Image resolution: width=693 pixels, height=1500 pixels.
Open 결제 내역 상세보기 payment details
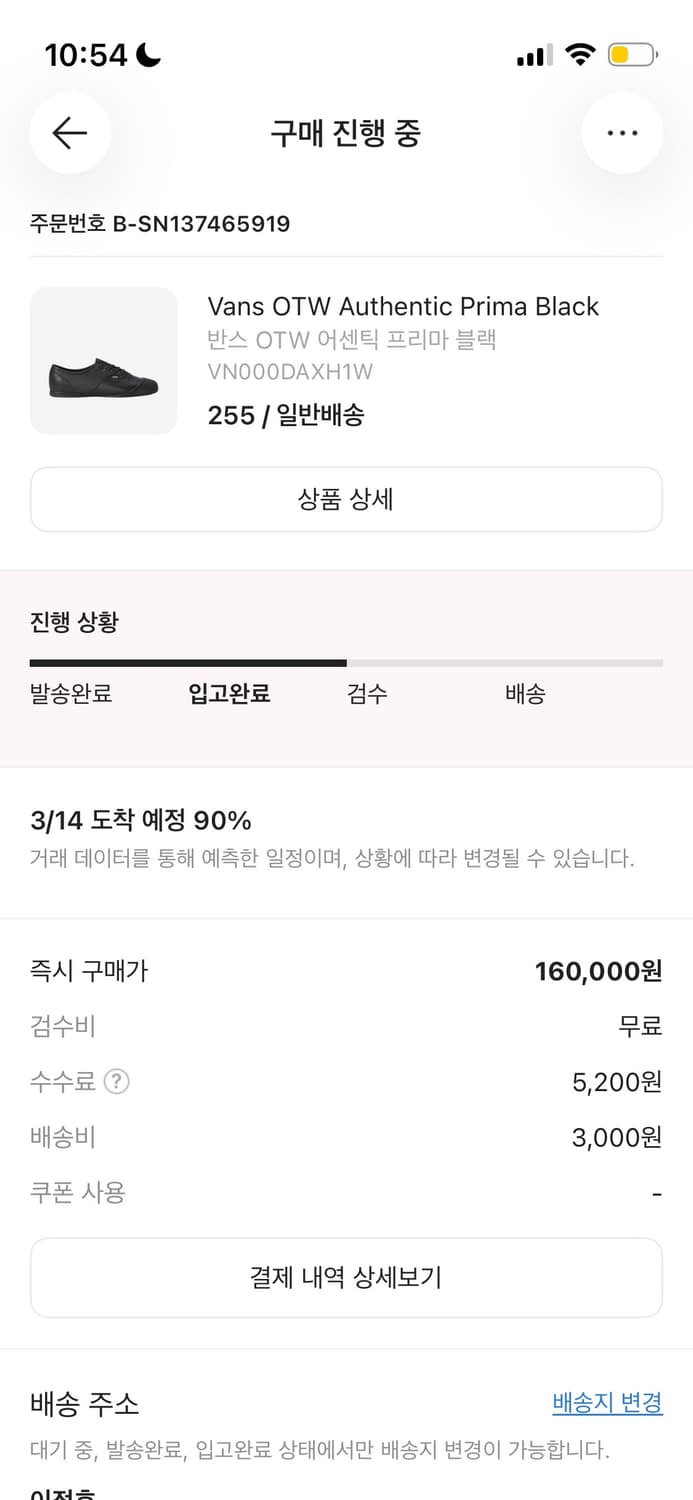click(346, 1277)
